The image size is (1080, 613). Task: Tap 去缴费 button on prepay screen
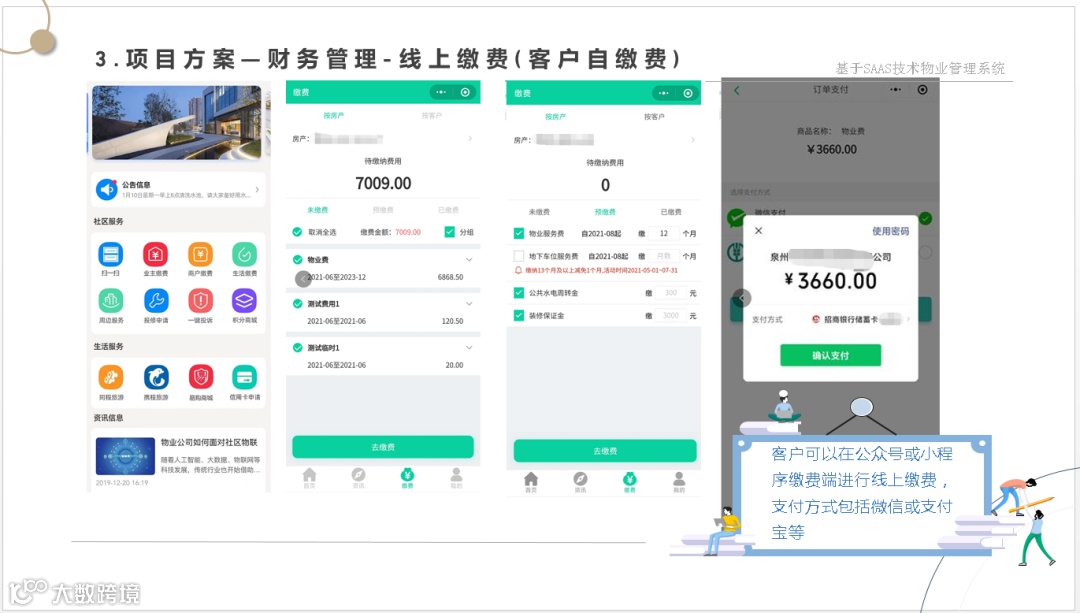click(605, 451)
